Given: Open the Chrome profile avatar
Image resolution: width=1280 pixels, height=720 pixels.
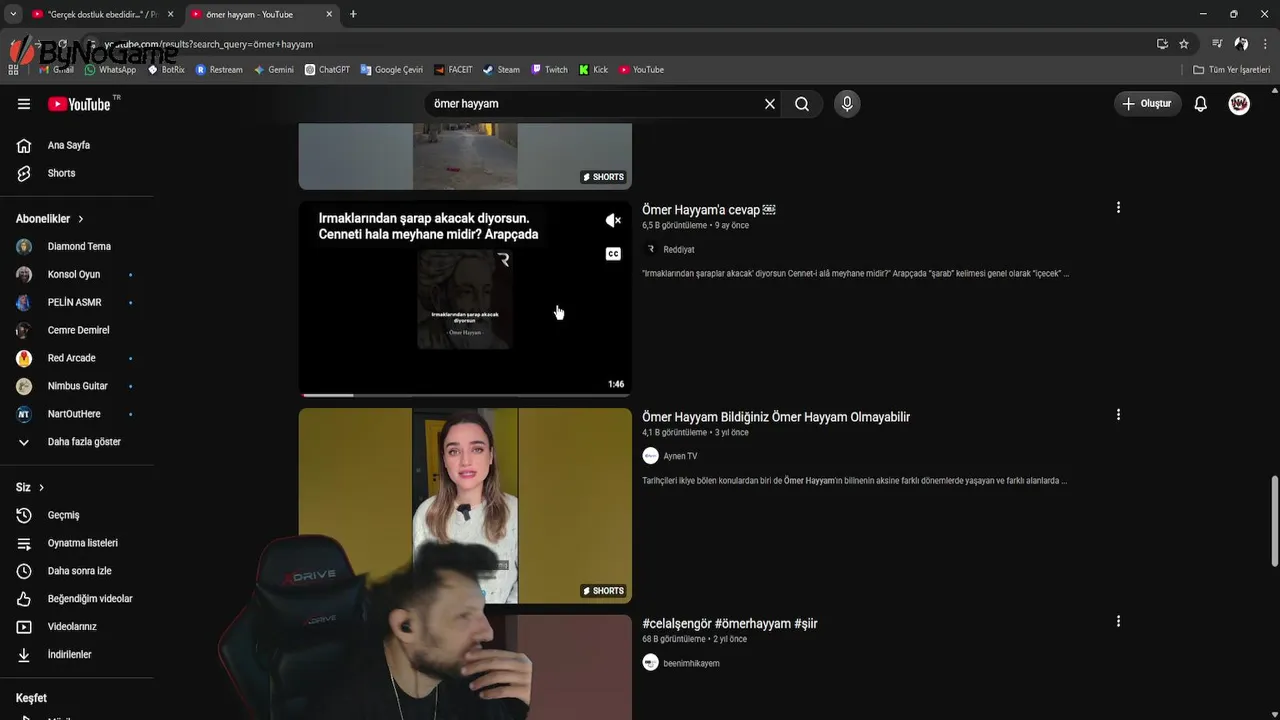Looking at the screenshot, I should point(1241,44).
